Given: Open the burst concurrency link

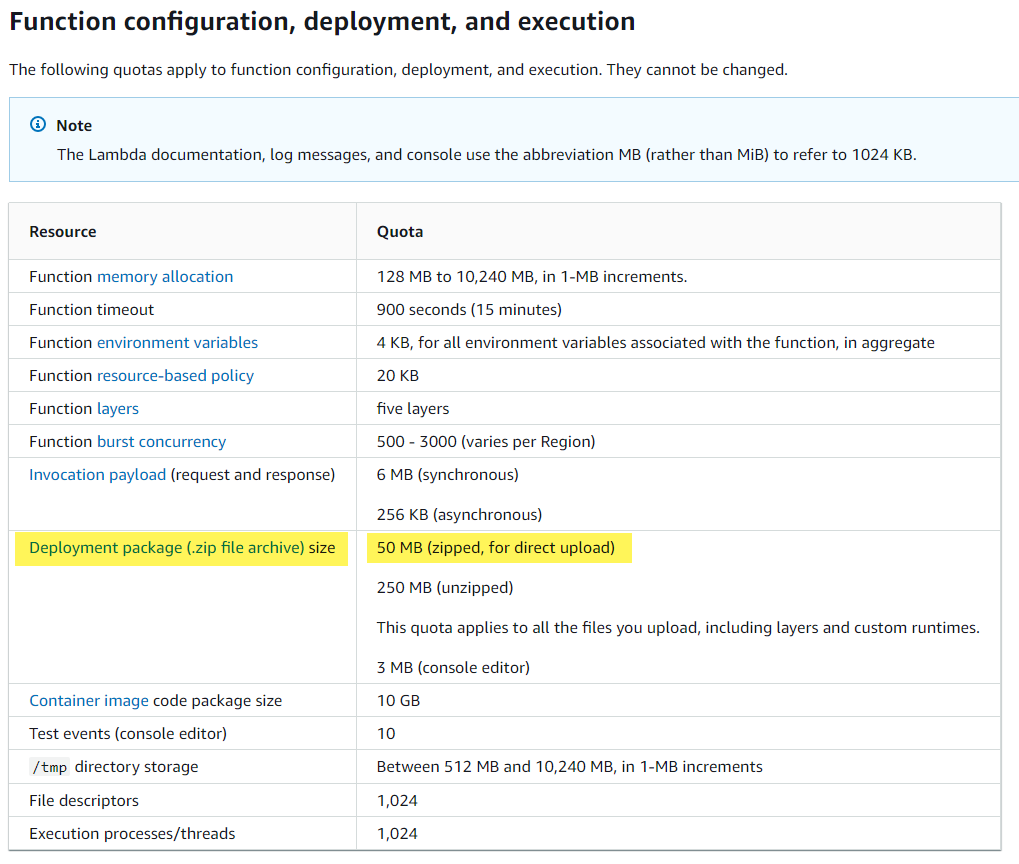Looking at the screenshot, I should tap(161, 442).
